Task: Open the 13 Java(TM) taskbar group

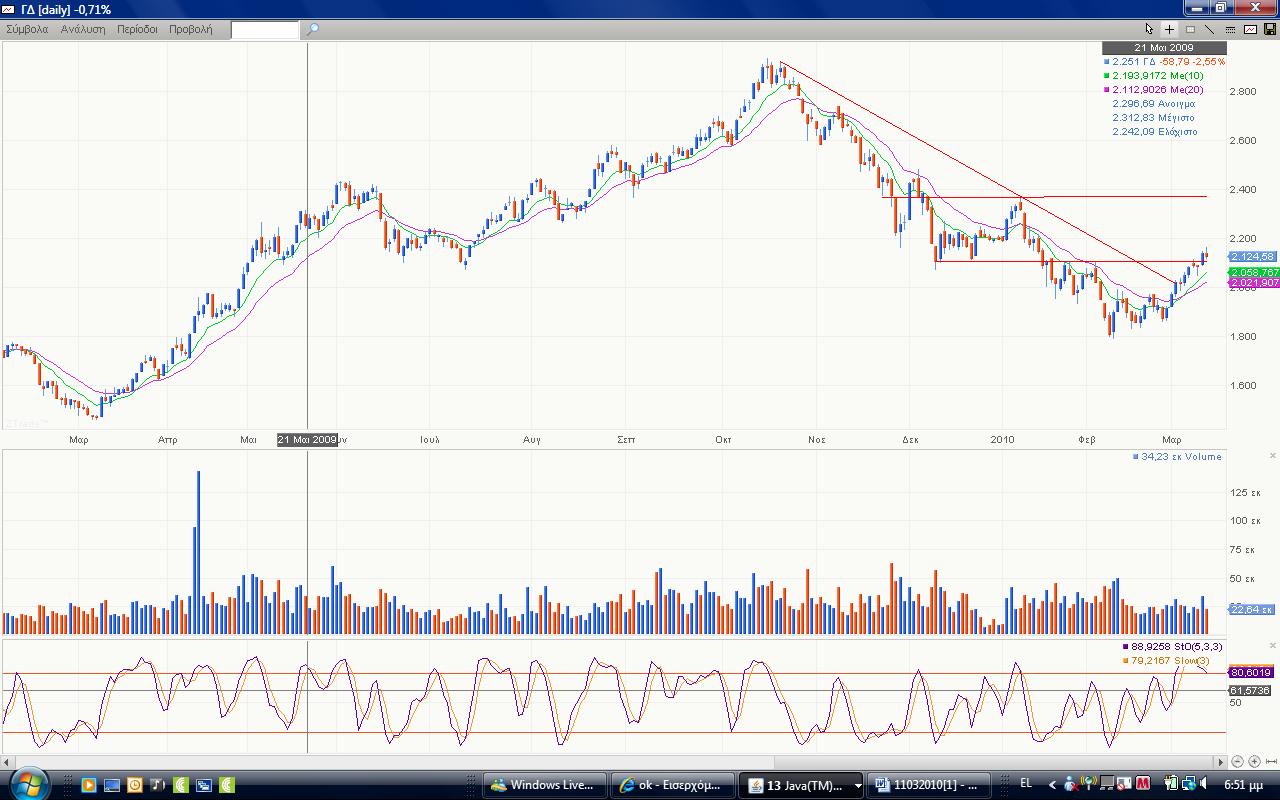Action: pyautogui.click(x=802, y=785)
